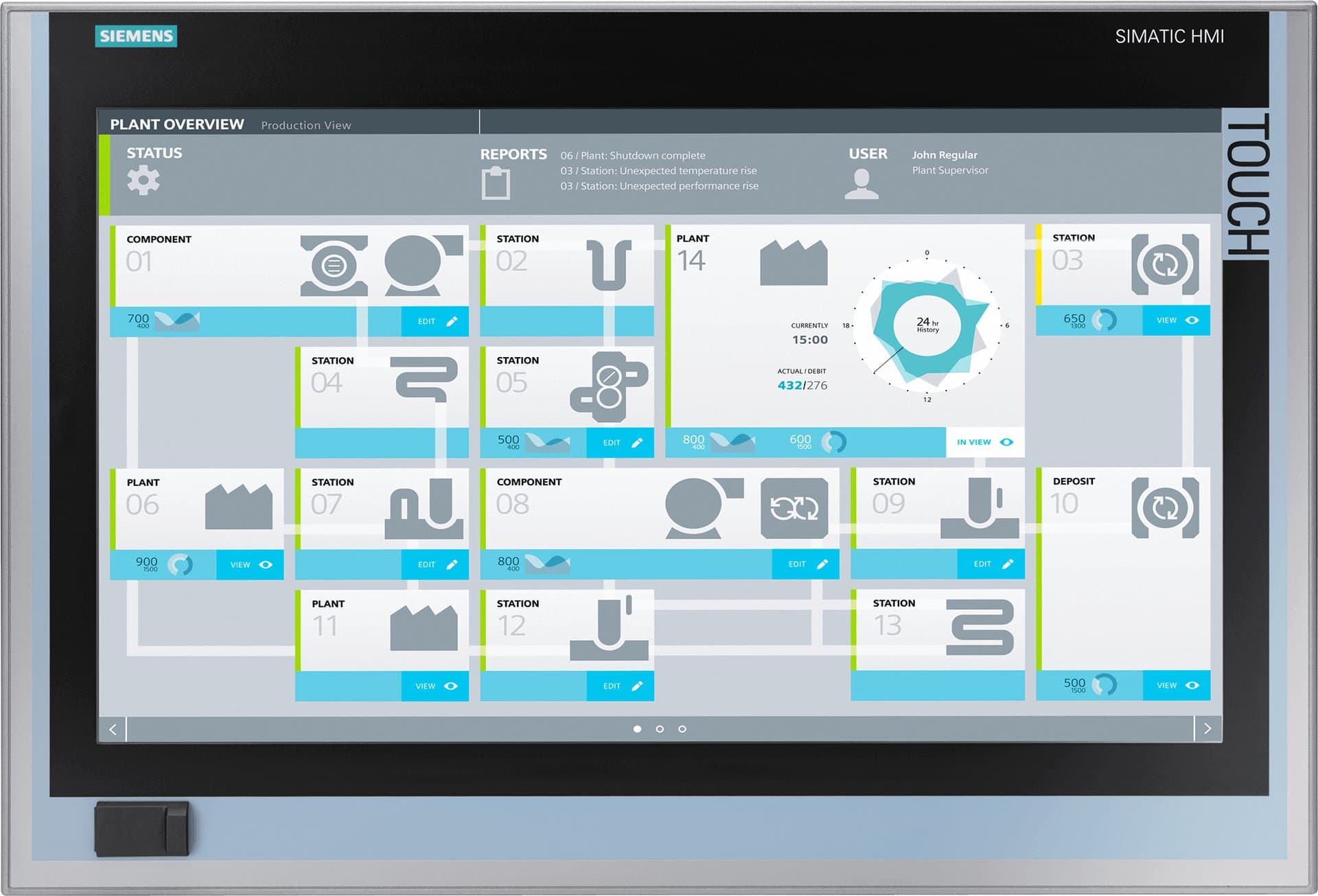Image resolution: width=1318 pixels, height=896 pixels.
Task: Click Edit on Component 08 tile
Action: point(805,564)
